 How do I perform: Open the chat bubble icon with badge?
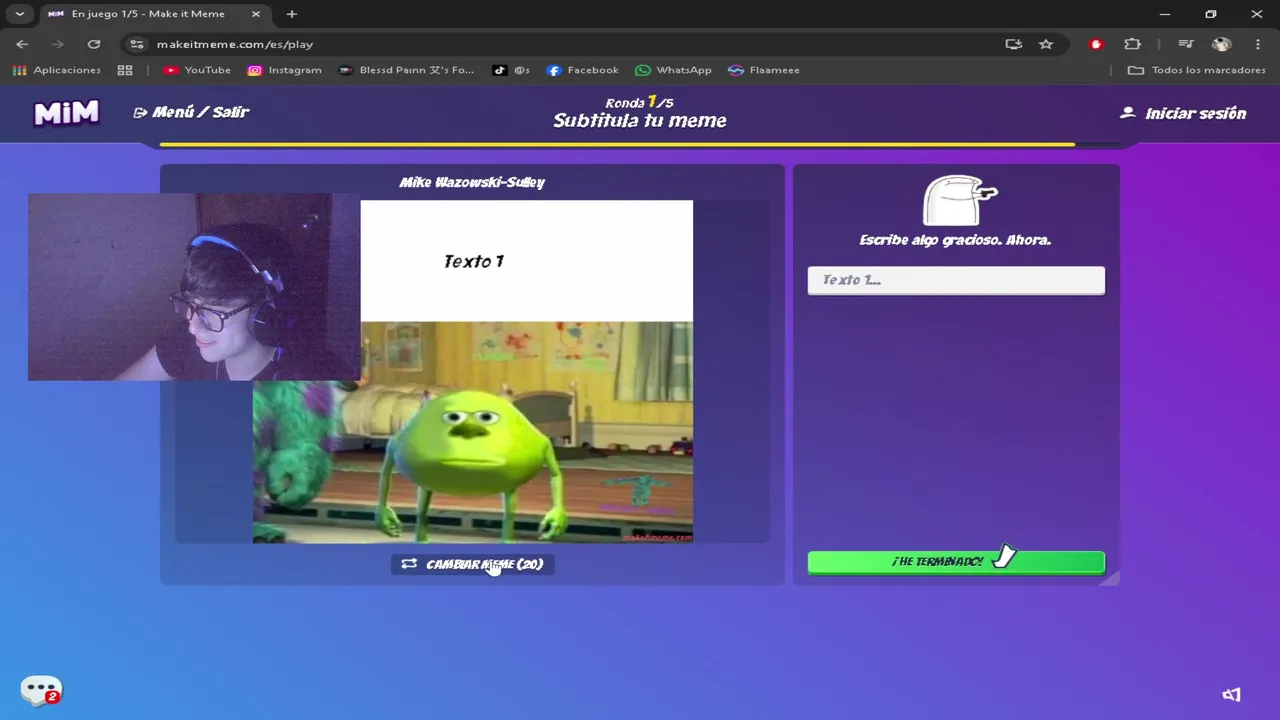pos(41,690)
